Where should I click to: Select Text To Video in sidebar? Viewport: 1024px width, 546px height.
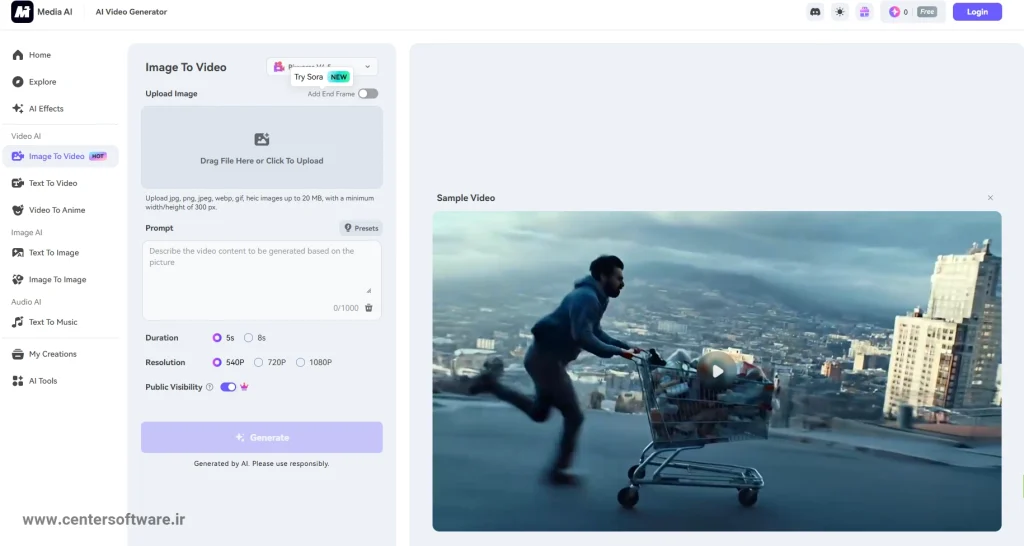click(x=61, y=183)
